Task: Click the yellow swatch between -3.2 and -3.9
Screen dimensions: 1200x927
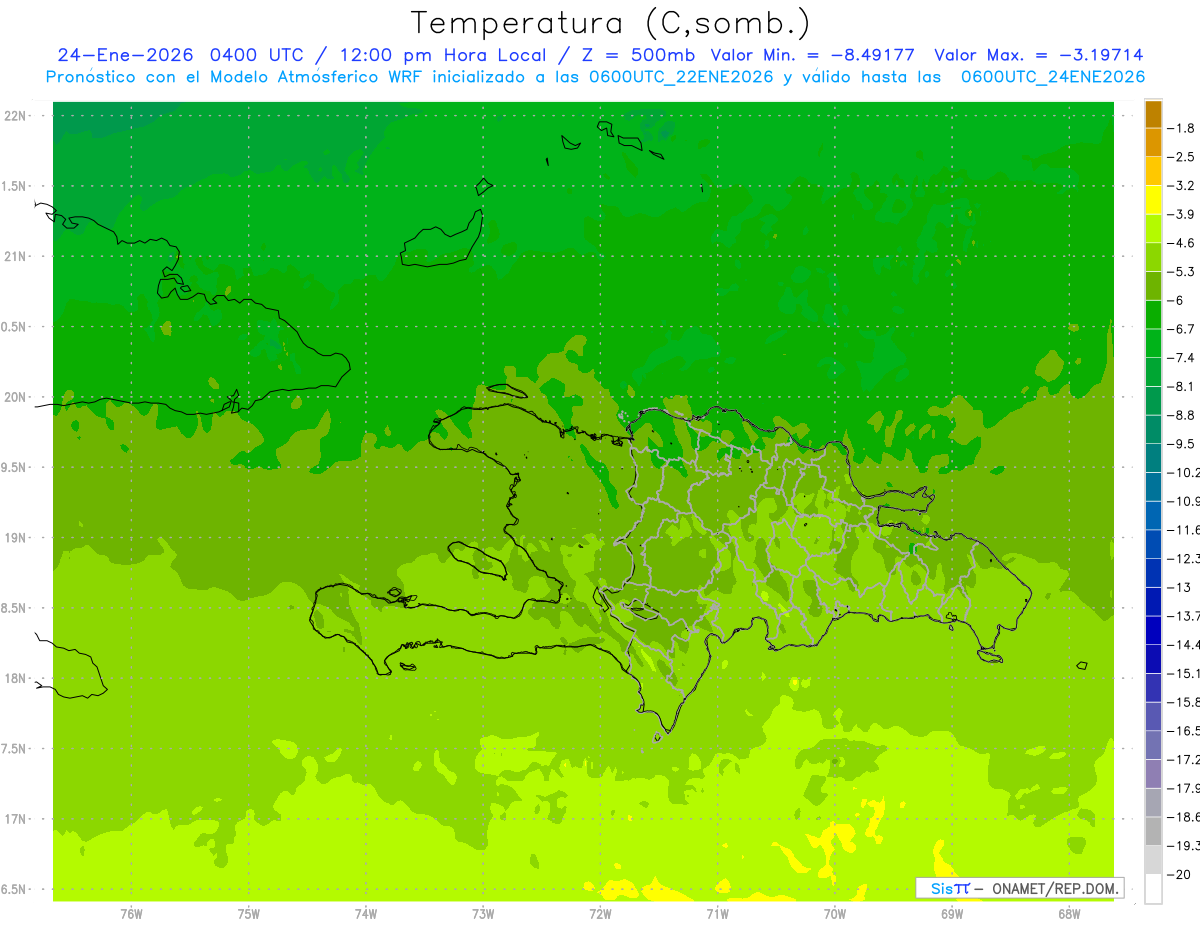Action: [1153, 200]
